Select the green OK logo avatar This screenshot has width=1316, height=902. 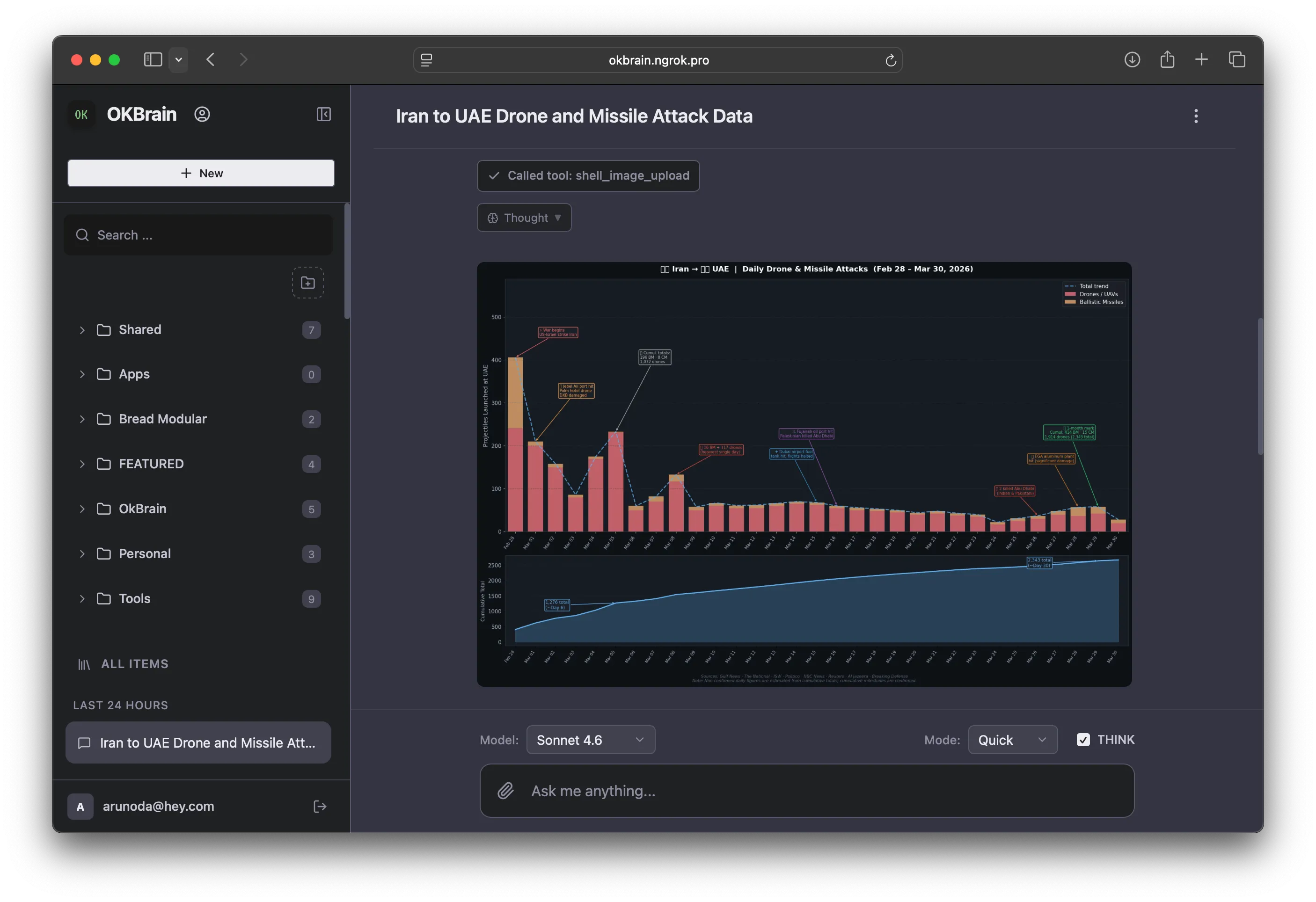tap(81, 114)
